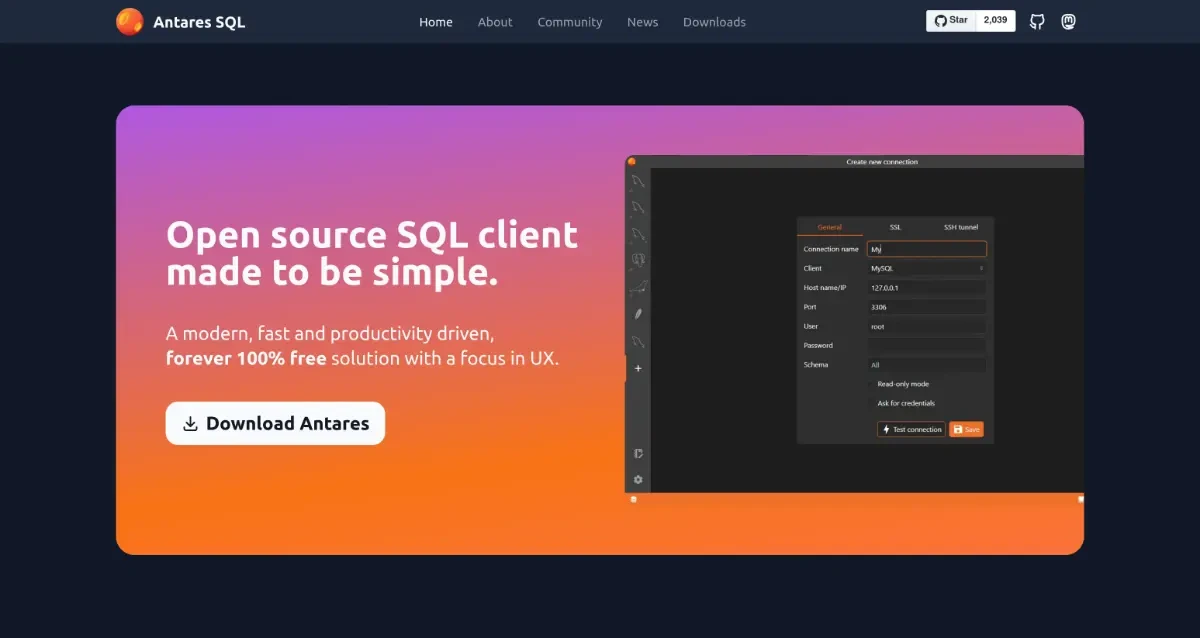
Task: Click the console icon above the settings gear
Action: [638, 453]
